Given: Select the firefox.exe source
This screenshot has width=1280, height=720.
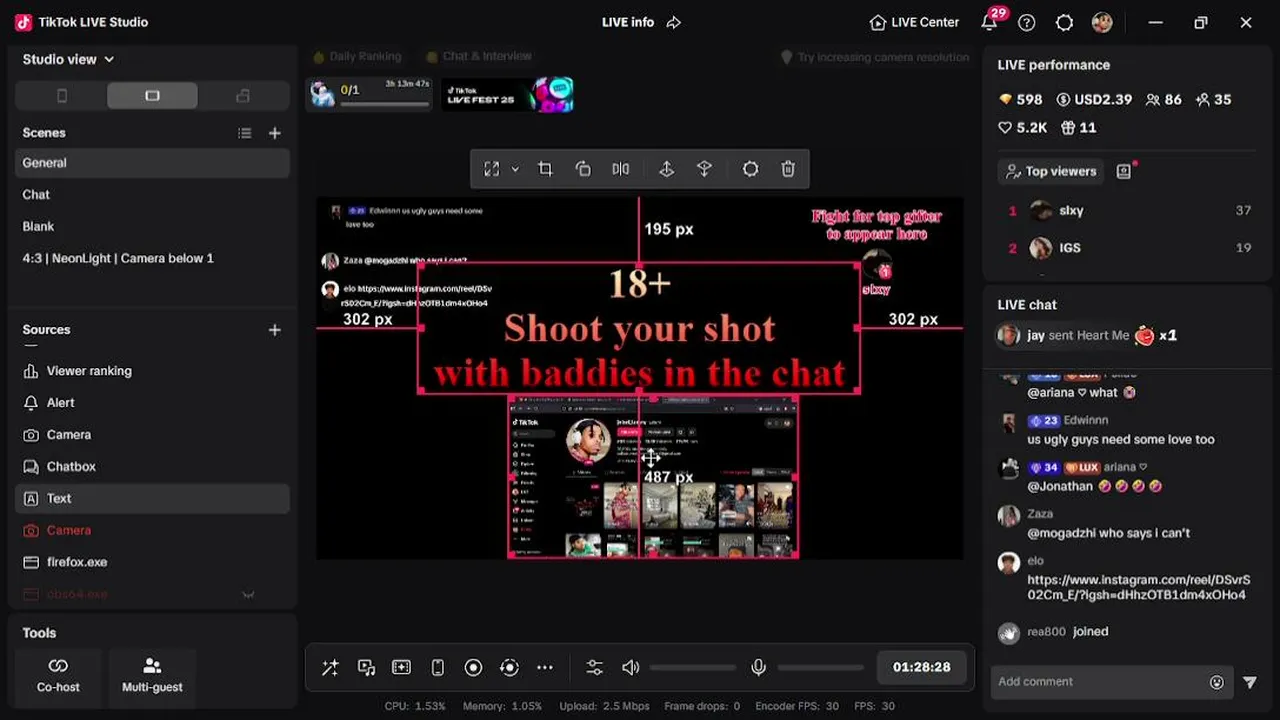Looking at the screenshot, I should click(152, 563).
